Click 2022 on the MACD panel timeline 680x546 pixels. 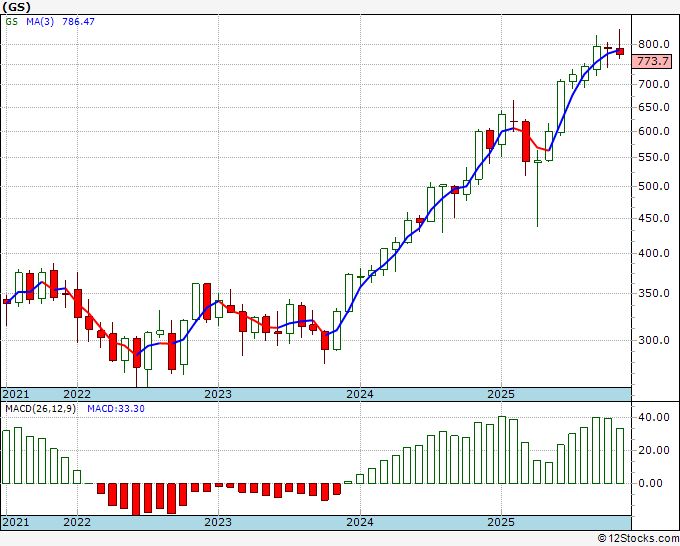point(77,522)
